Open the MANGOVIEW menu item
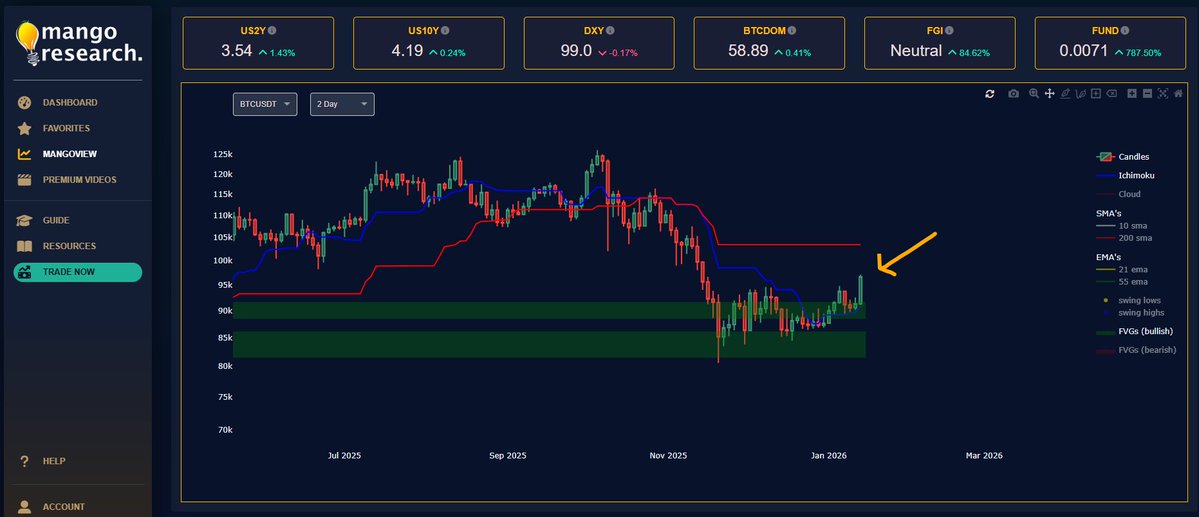1199x517 pixels. click(70, 154)
